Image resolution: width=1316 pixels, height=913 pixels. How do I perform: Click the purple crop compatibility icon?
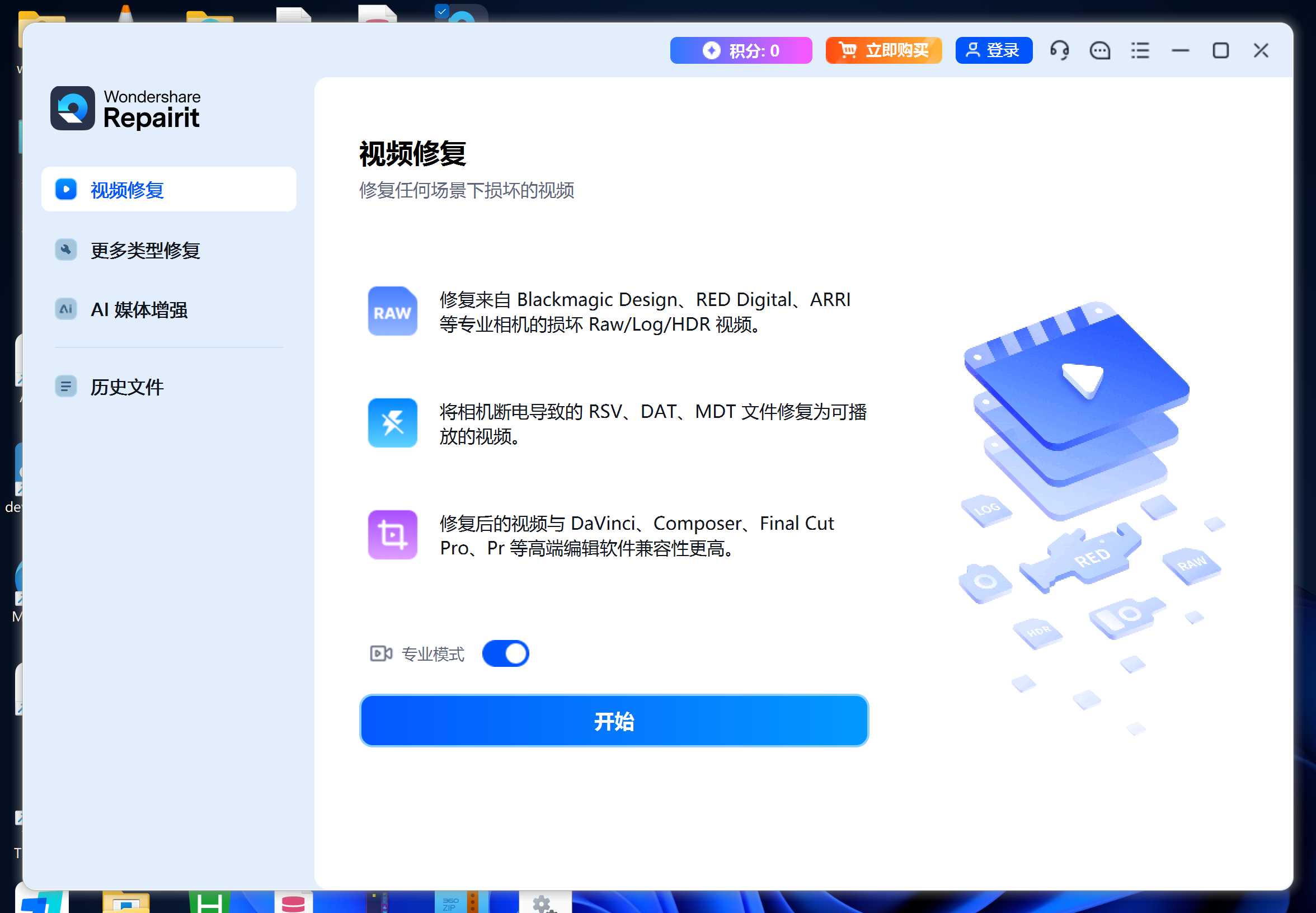(393, 534)
